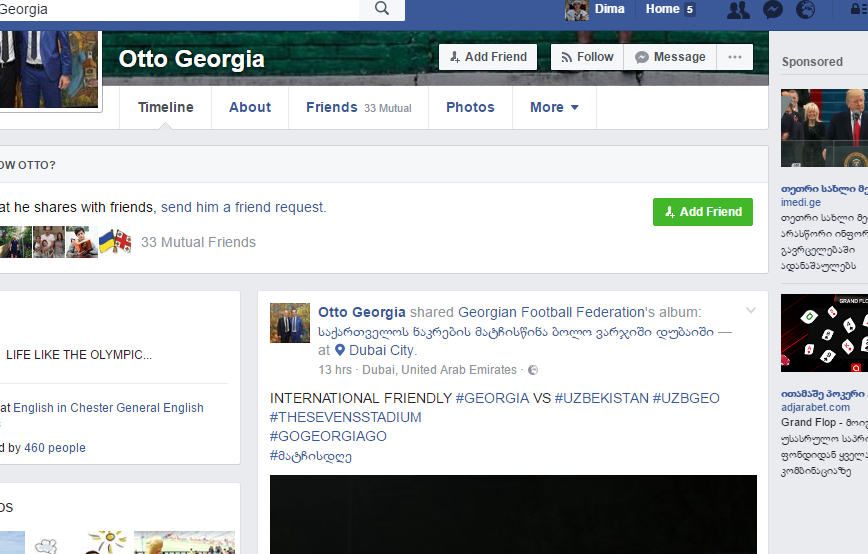Image resolution: width=868 pixels, height=554 pixels.
Task: Open the About tab
Action: (250, 107)
